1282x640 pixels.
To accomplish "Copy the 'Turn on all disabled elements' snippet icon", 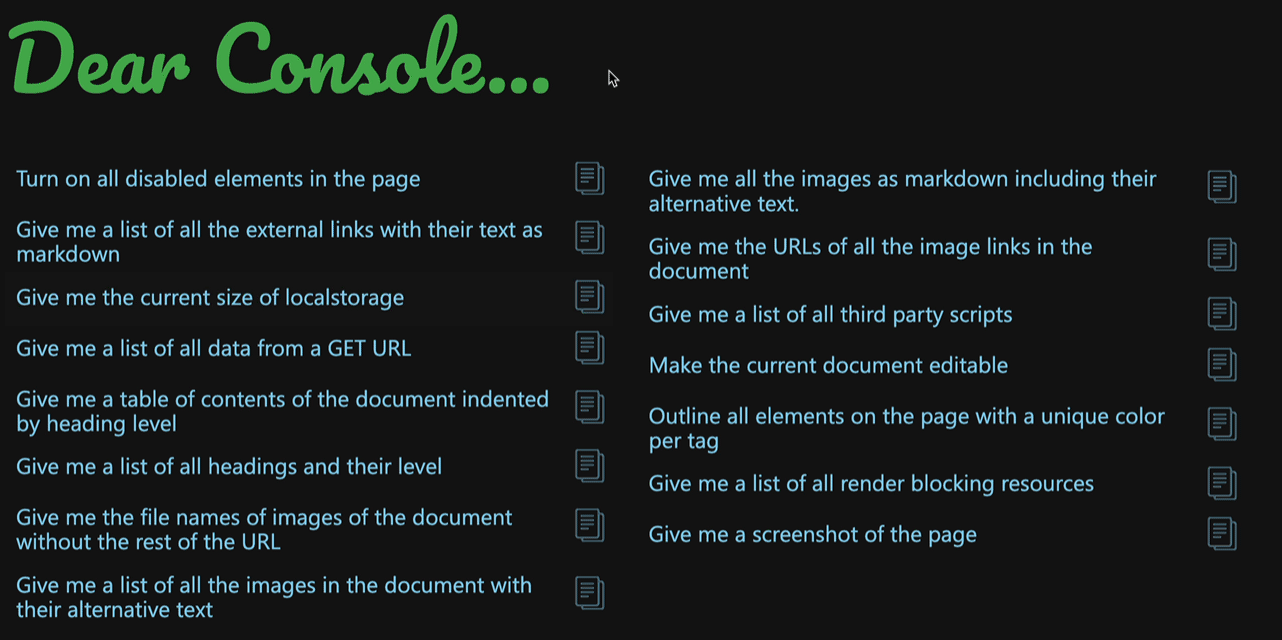I will point(589,179).
